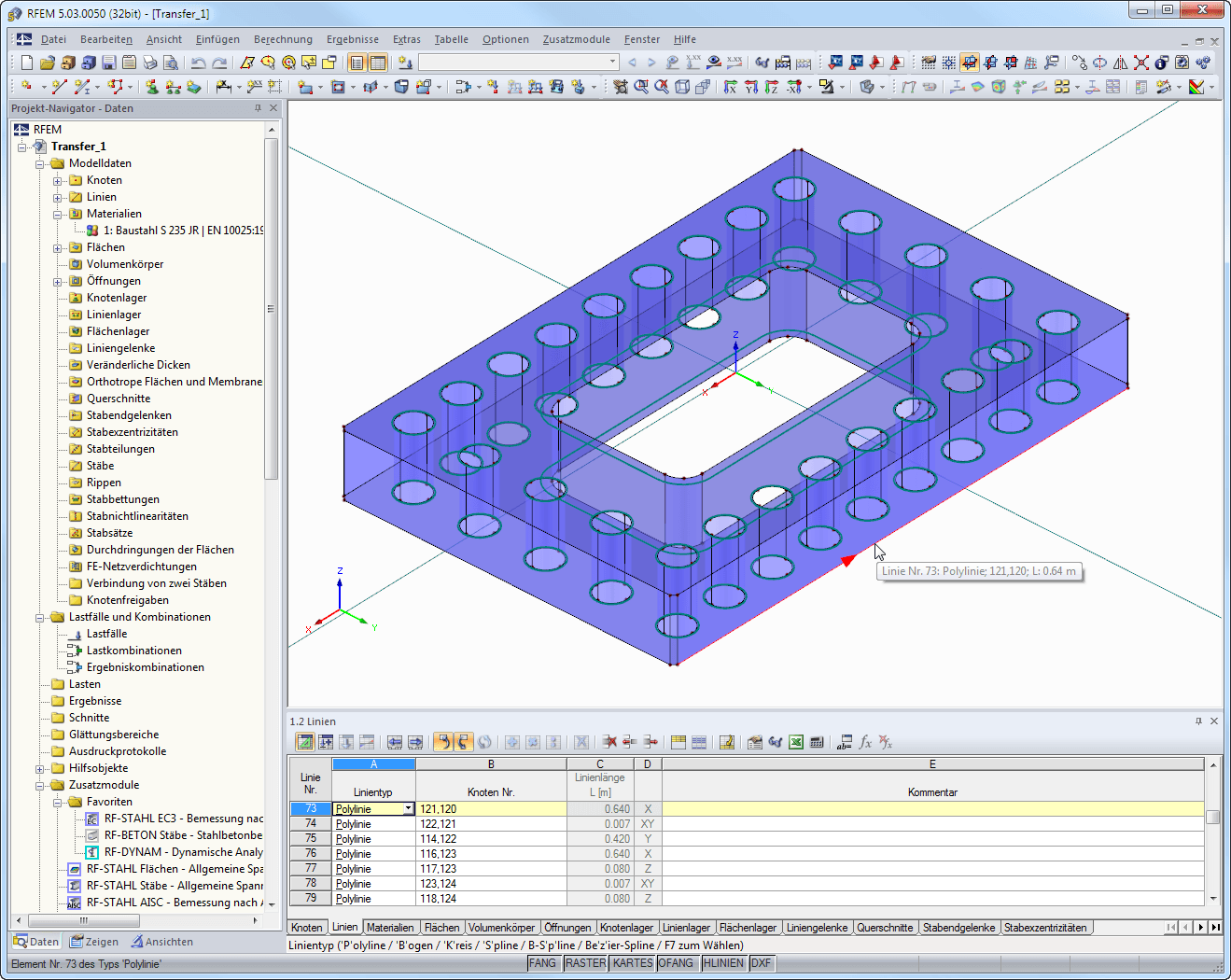Switch to the Zeigen navigator tab
Image resolution: width=1231 pixels, height=980 pixels.
click(x=93, y=942)
